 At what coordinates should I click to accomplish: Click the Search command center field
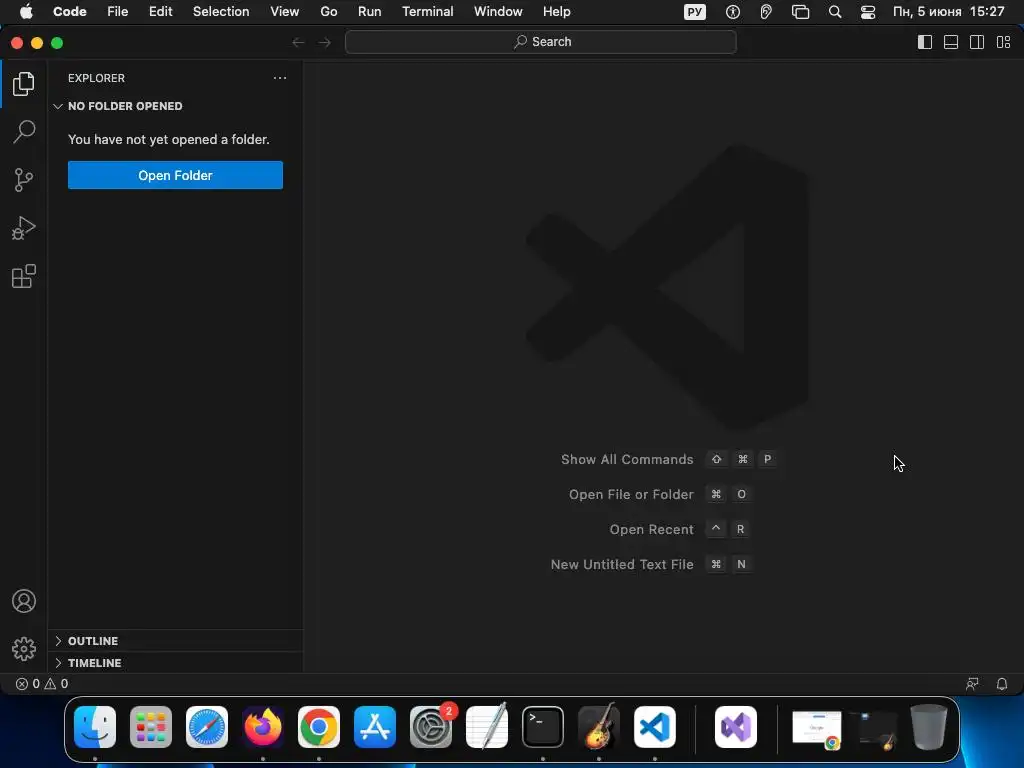click(x=541, y=42)
